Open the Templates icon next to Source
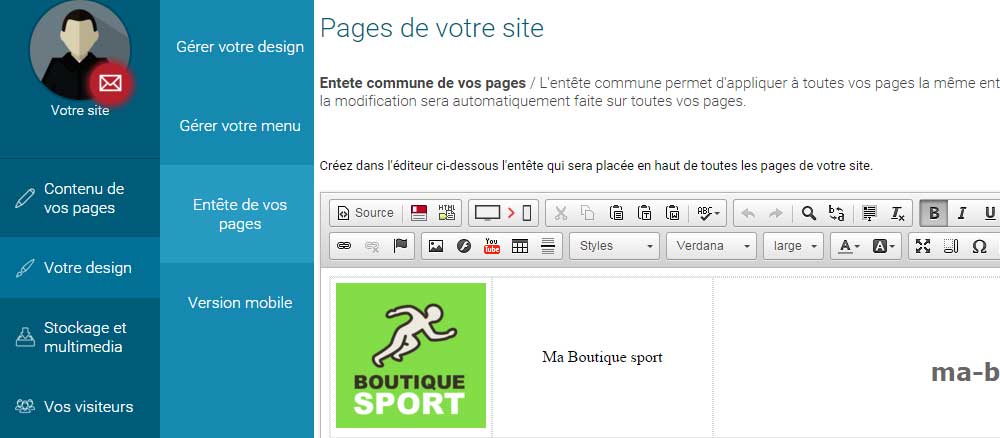1000x438 pixels. click(418, 213)
